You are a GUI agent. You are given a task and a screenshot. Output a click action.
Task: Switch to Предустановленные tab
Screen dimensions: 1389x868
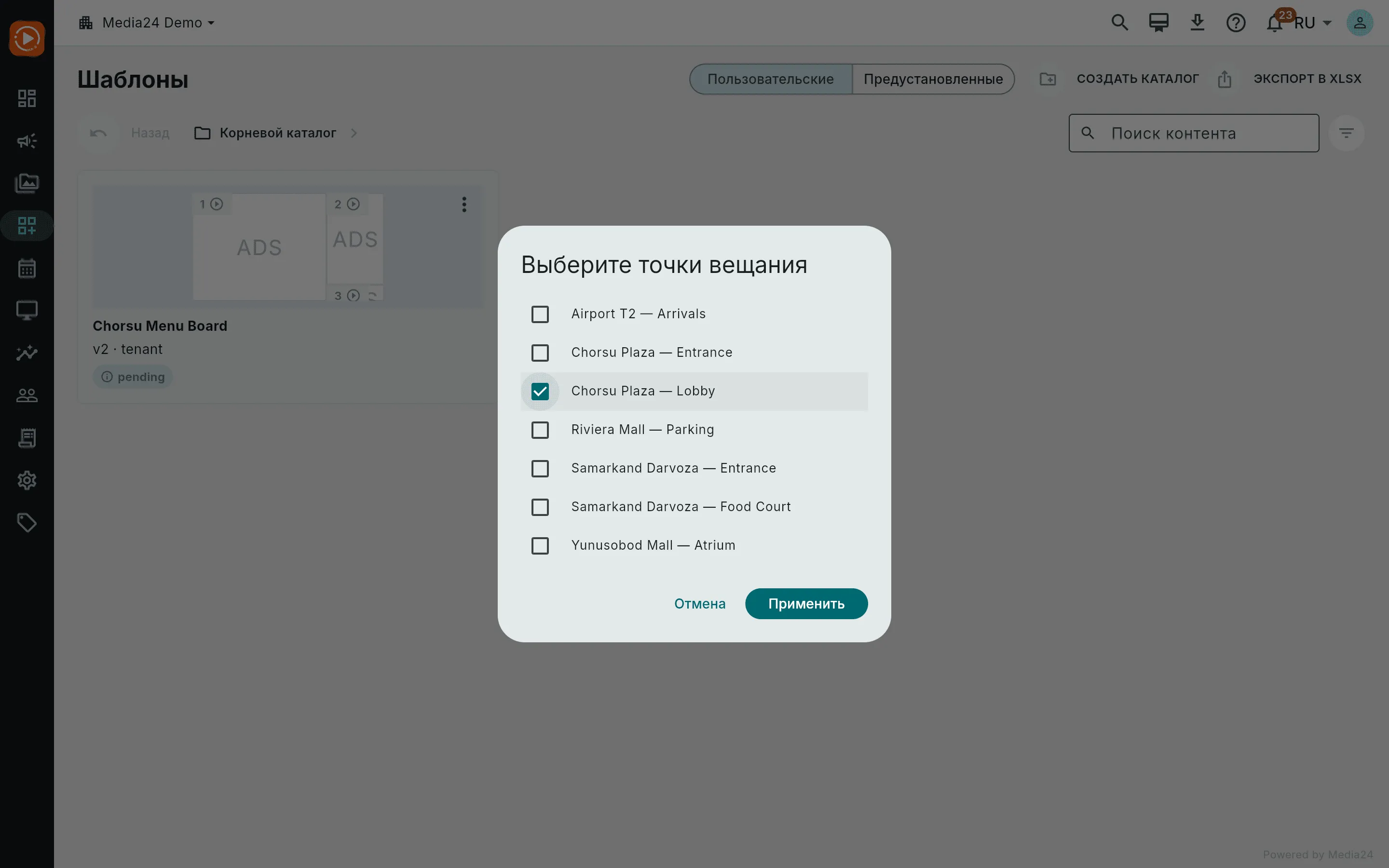coord(933,79)
